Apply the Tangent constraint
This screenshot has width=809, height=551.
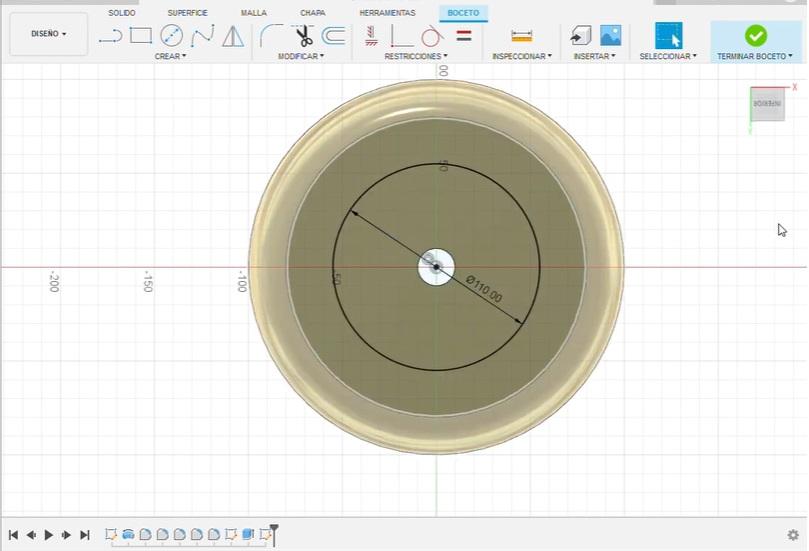(432, 36)
